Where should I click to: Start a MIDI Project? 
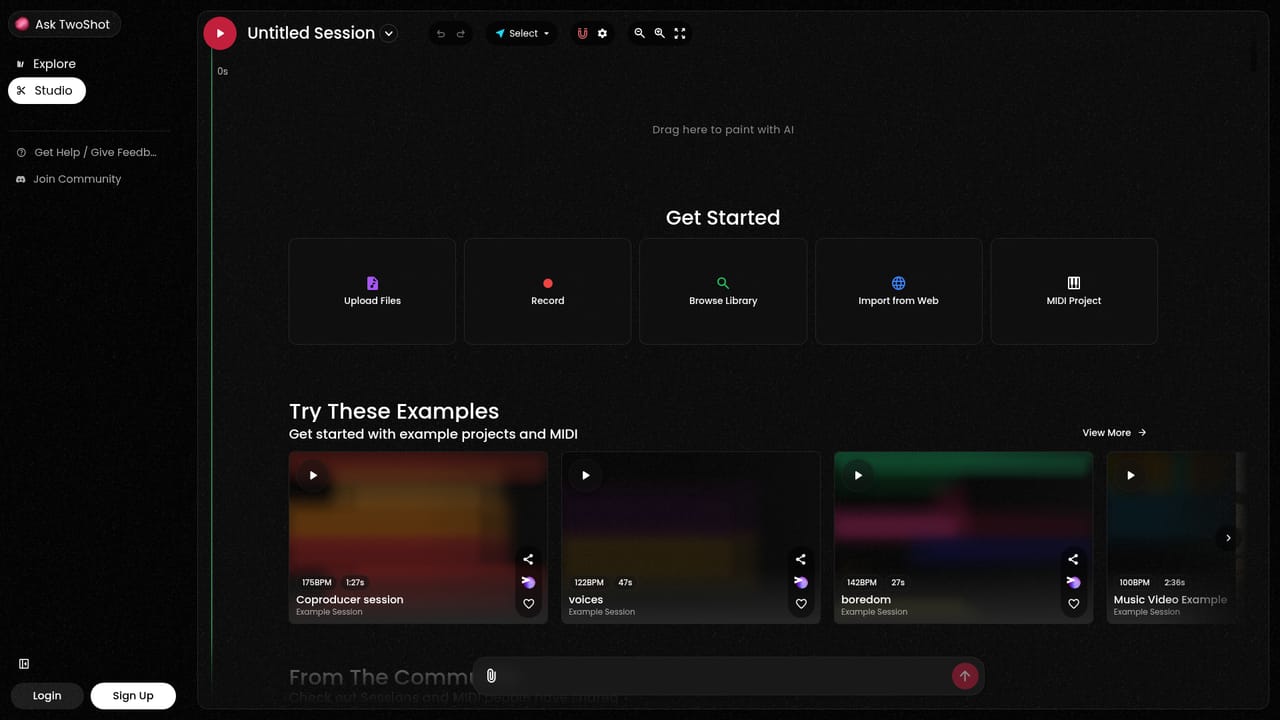pos(1074,291)
